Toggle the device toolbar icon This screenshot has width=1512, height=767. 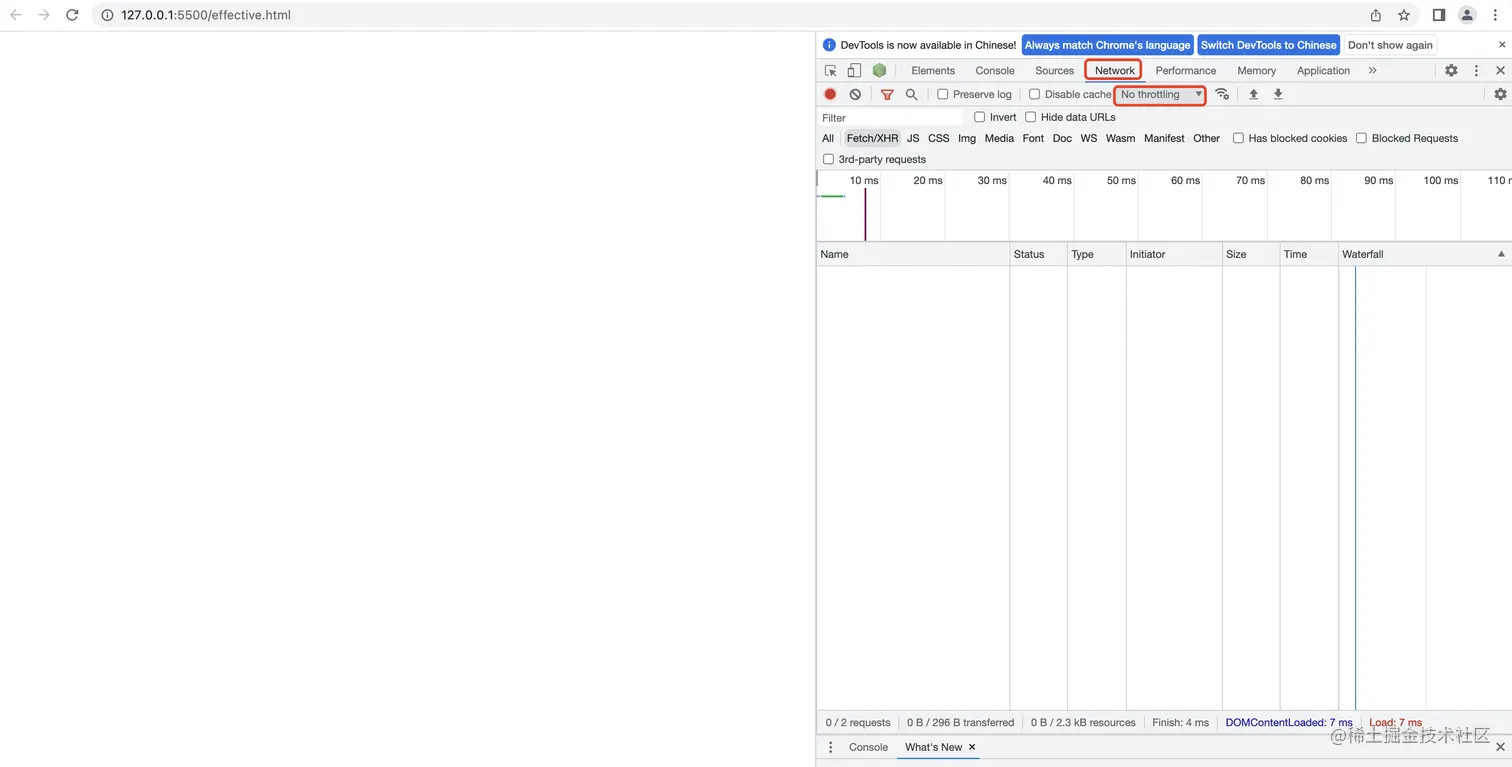[x=854, y=71]
